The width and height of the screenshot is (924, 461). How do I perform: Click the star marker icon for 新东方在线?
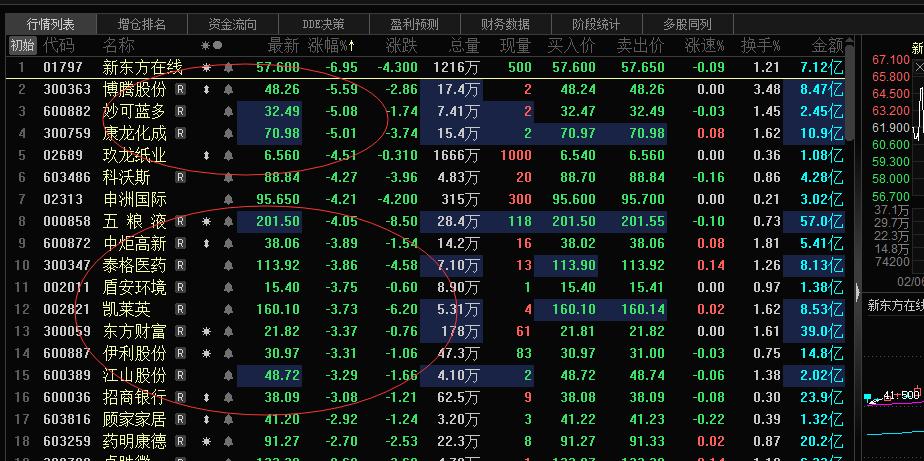pos(206,68)
